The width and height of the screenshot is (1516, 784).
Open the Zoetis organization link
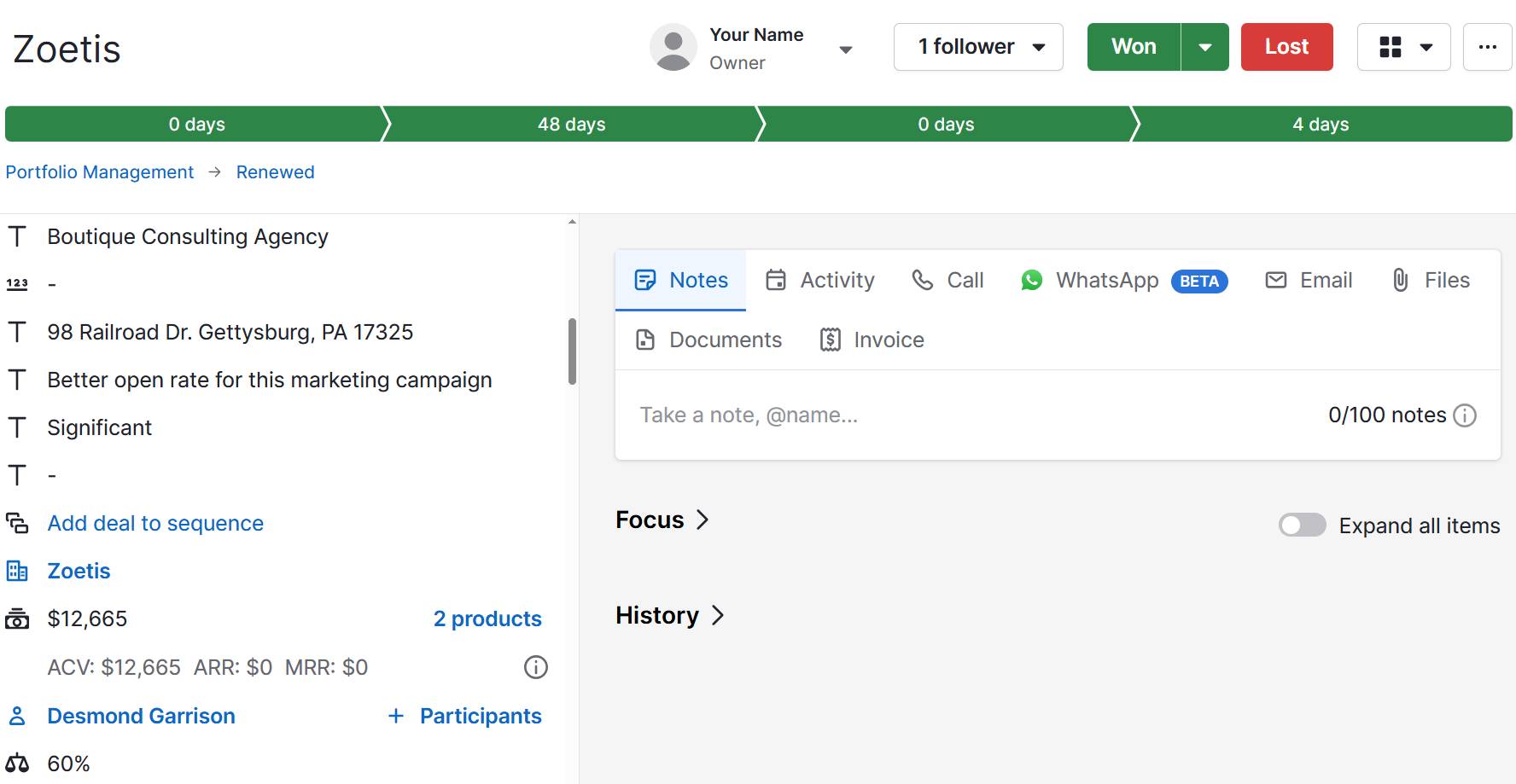click(x=79, y=571)
